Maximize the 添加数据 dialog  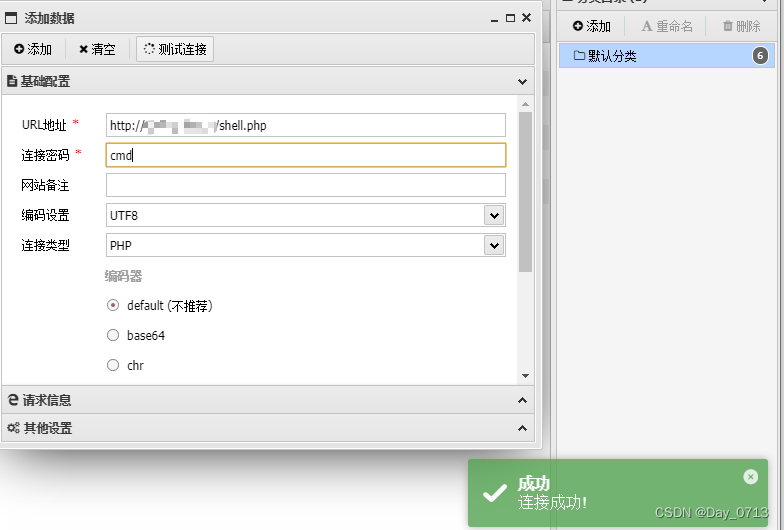(510, 18)
